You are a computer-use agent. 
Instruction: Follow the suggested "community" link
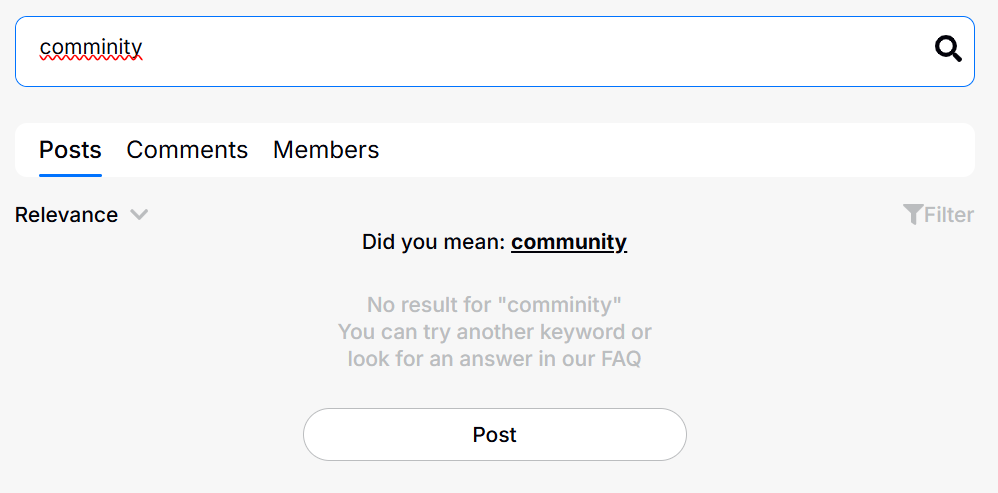pyautogui.click(x=569, y=242)
